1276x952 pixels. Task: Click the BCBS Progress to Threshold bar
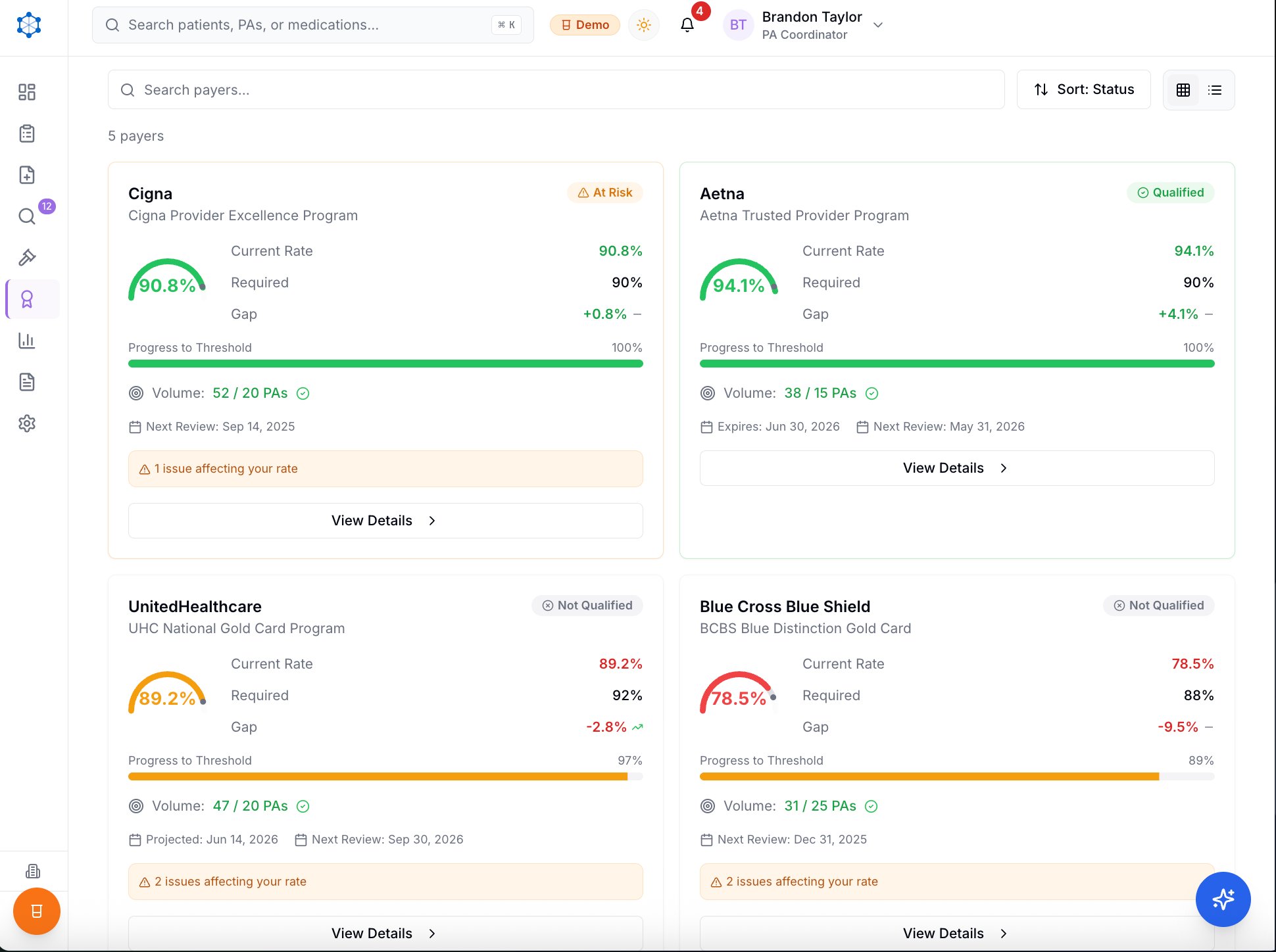coord(957,776)
